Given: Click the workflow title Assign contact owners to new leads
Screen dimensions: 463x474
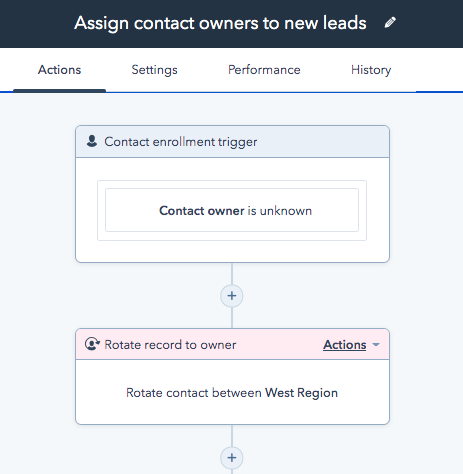Looking at the screenshot, I should tap(220, 23).
